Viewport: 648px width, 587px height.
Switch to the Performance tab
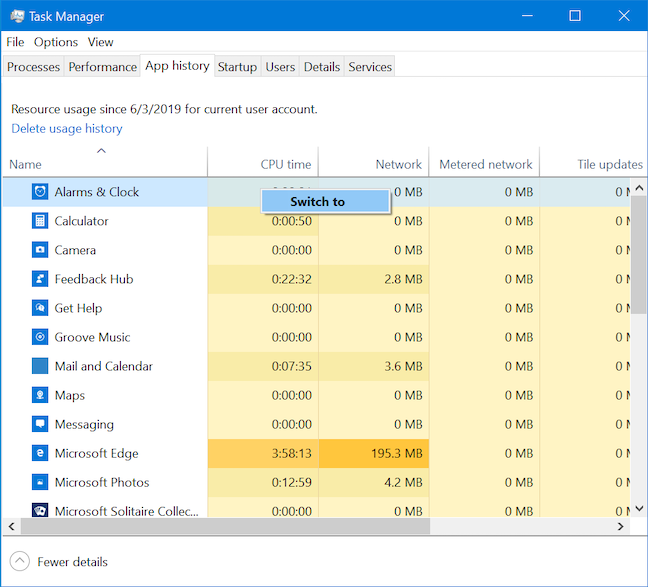102,67
